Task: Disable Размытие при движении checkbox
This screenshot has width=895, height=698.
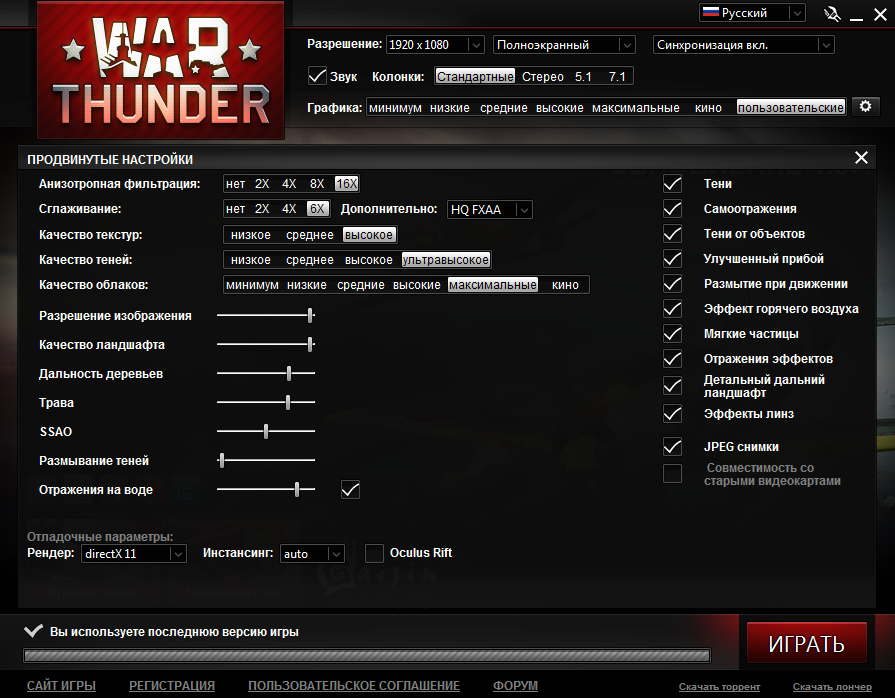Action: pyautogui.click(x=672, y=284)
